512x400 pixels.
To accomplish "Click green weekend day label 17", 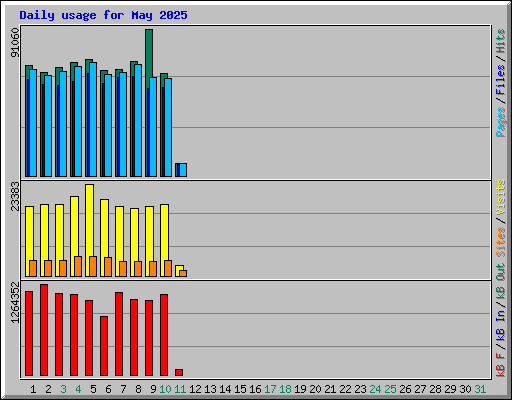I will pos(270,389).
